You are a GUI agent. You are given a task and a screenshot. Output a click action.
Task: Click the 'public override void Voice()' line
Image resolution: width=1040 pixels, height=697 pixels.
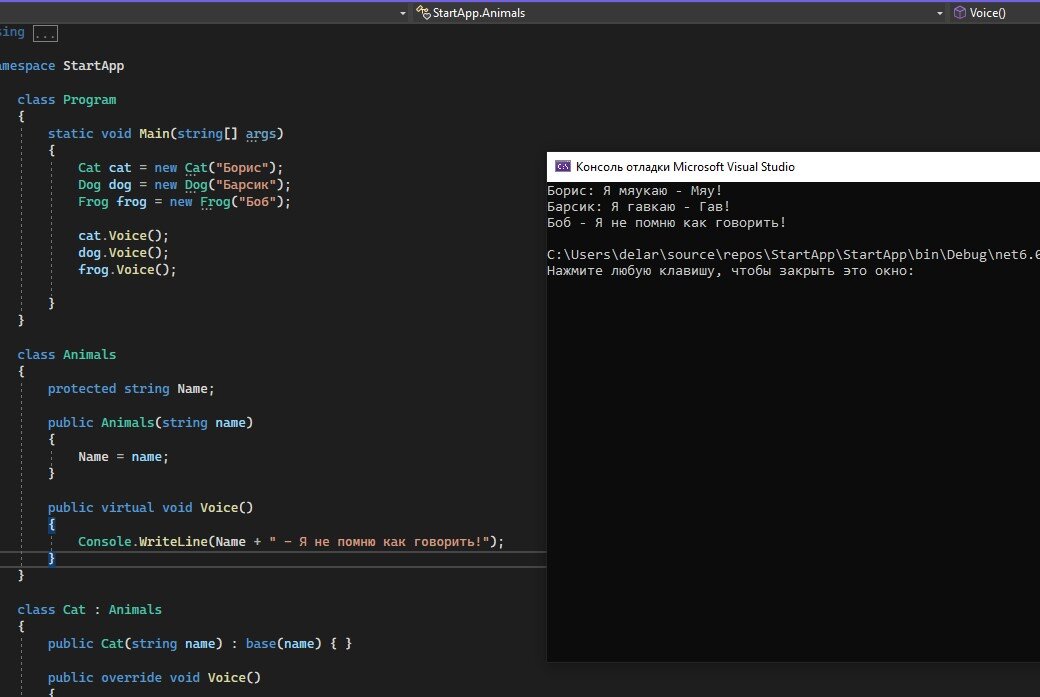pos(154,678)
